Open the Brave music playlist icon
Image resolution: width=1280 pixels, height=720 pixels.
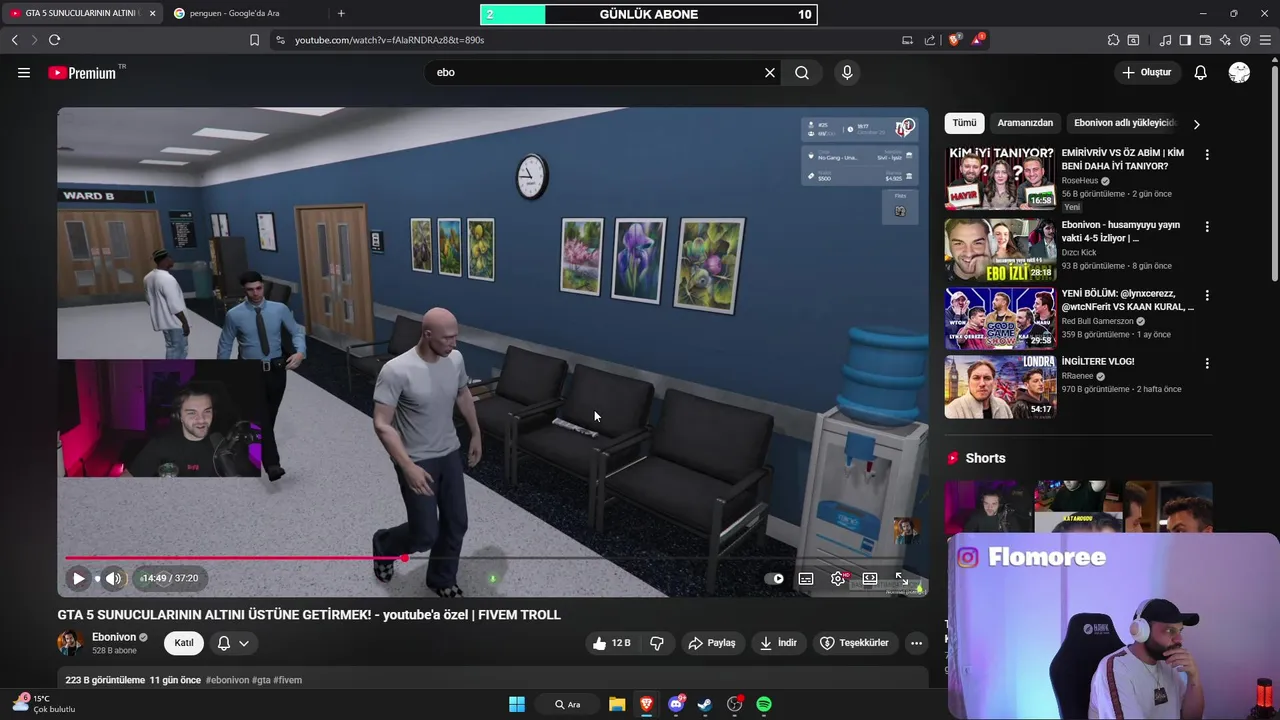click(x=1165, y=40)
